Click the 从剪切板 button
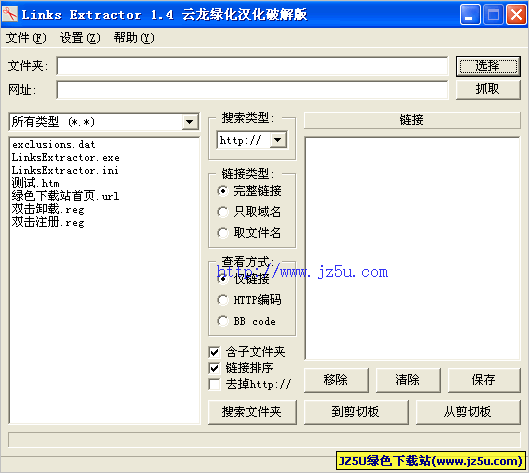The image size is (529, 473). coord(468,412)
